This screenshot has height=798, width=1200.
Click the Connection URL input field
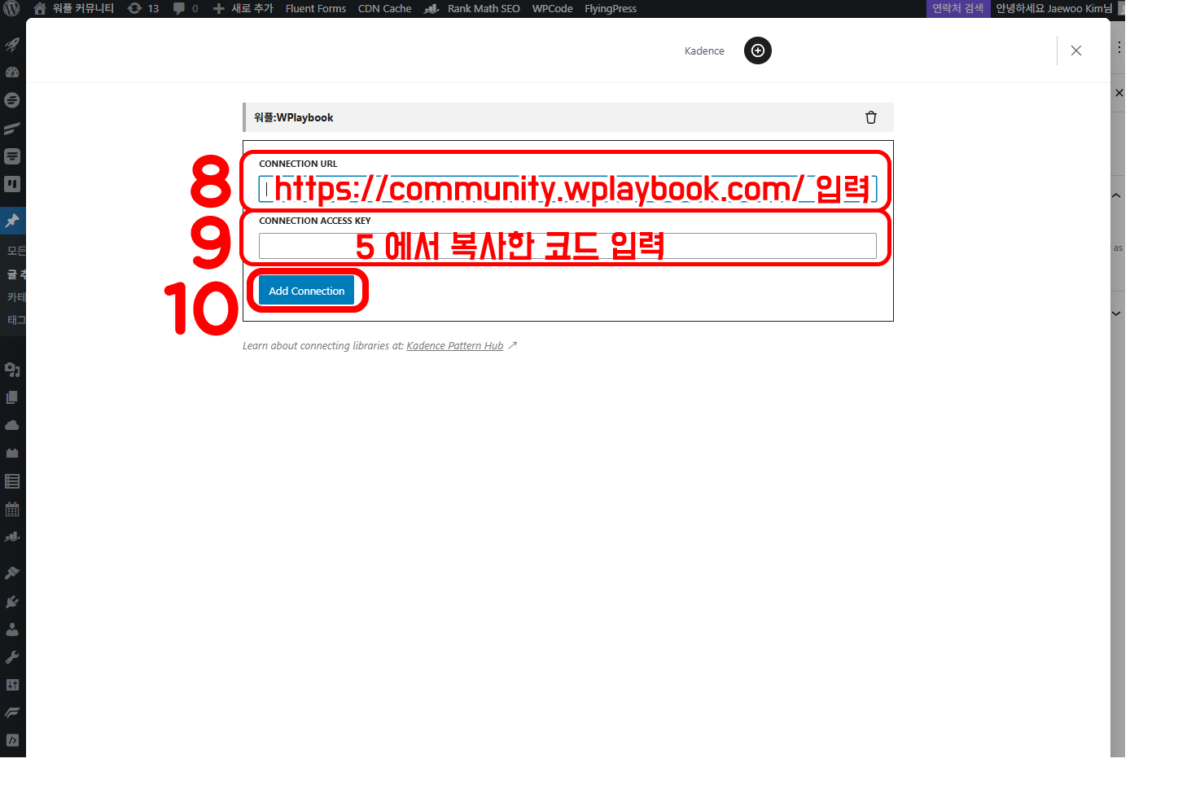point(568,189)
